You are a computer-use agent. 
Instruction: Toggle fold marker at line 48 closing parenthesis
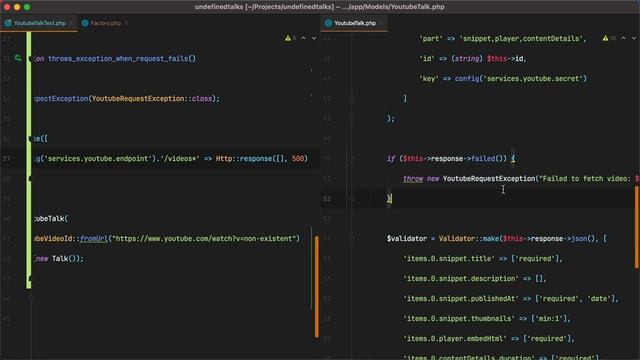click(351, 118)
